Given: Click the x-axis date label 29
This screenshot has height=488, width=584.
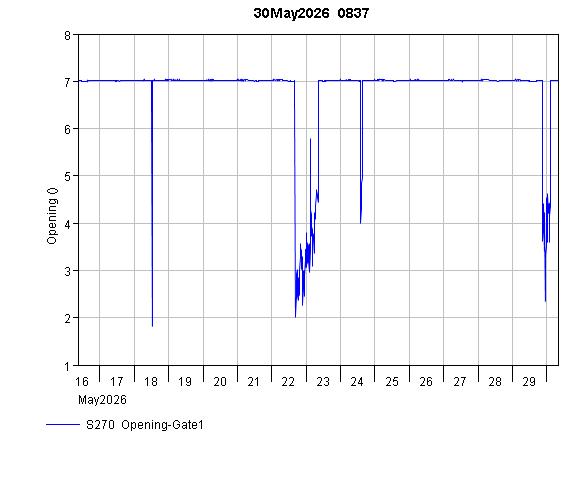Looking at the screenshot, I should (x=529, y=382).
